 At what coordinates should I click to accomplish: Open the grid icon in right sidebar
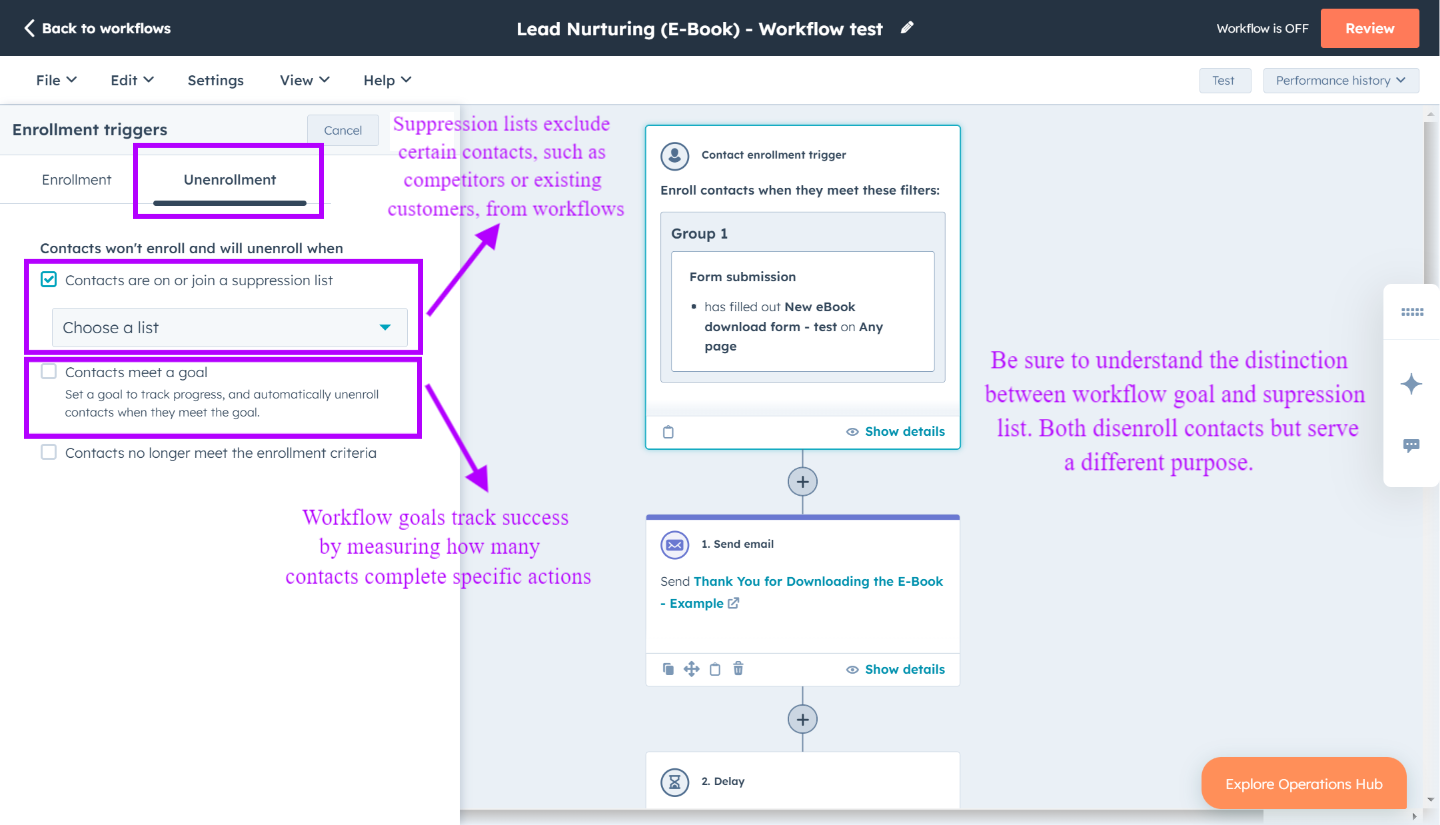pyautogui.click(x=1412, y=312)
